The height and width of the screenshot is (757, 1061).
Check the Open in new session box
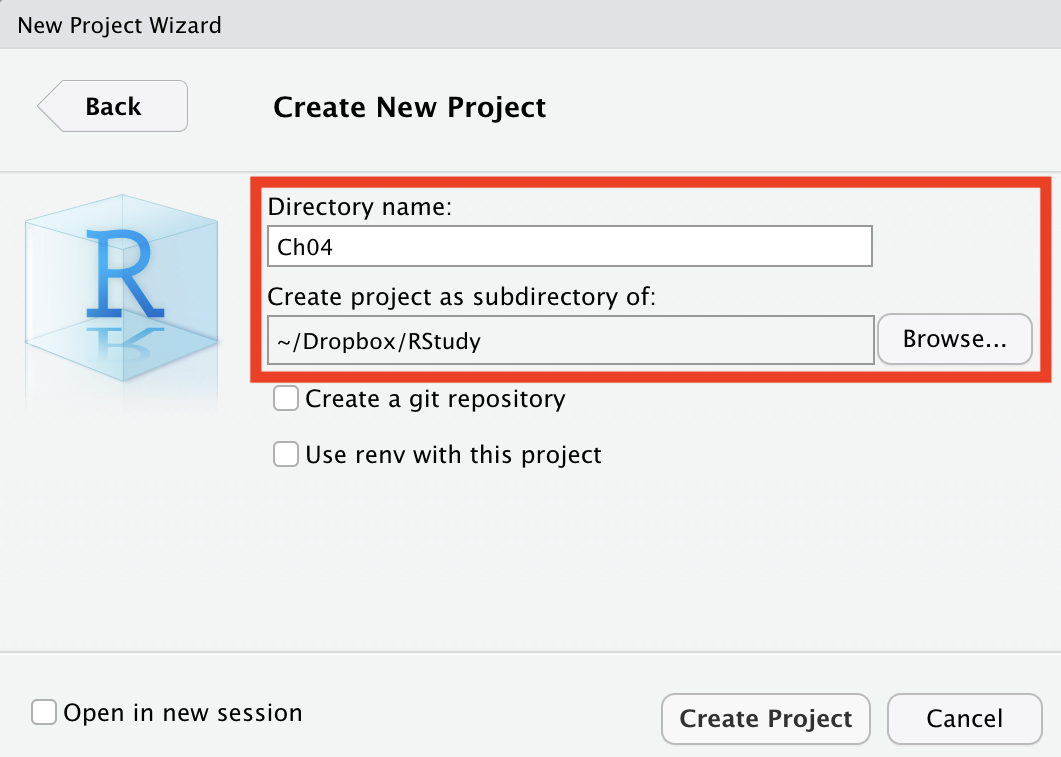(44, 712)
